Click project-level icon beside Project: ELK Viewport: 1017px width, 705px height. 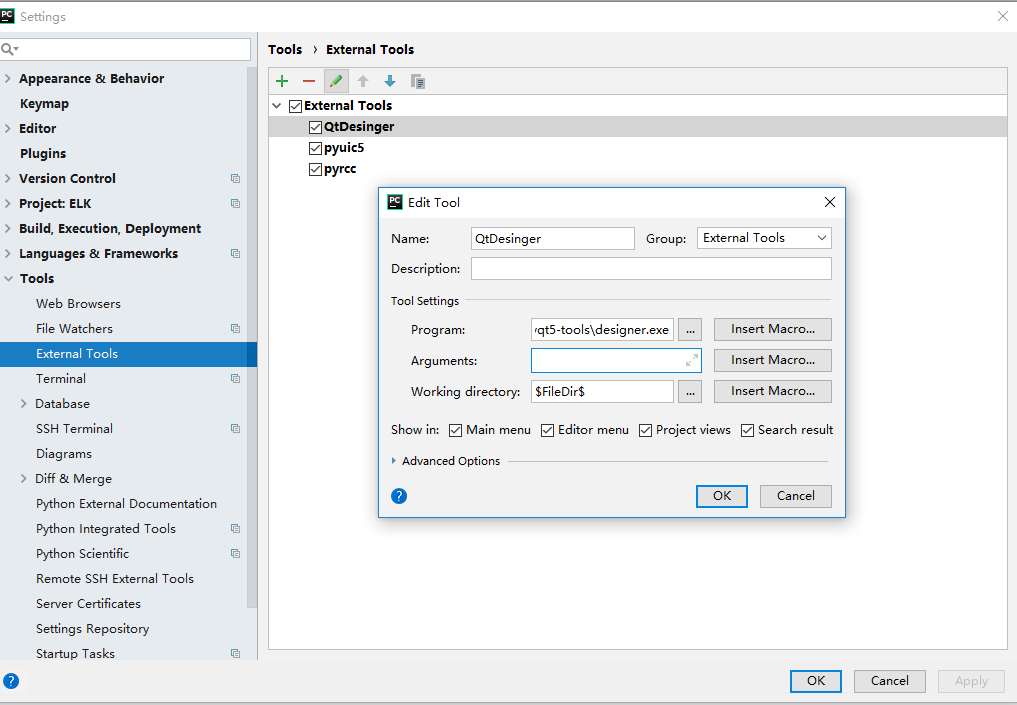(x=235, y=204)
